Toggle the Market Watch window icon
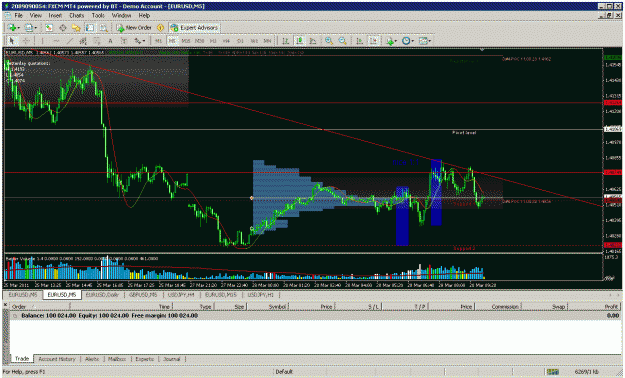The width and height of the screenshot is (625, 378). 49,28
